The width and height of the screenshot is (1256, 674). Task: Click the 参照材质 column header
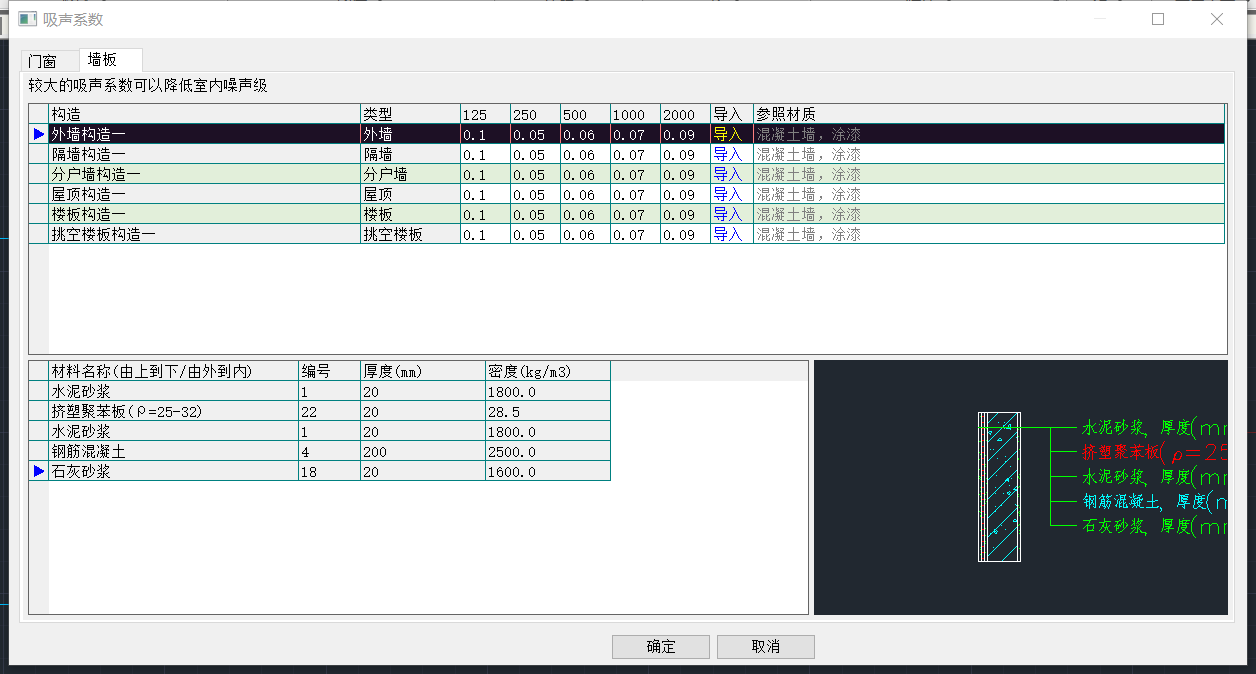point(989,114)
